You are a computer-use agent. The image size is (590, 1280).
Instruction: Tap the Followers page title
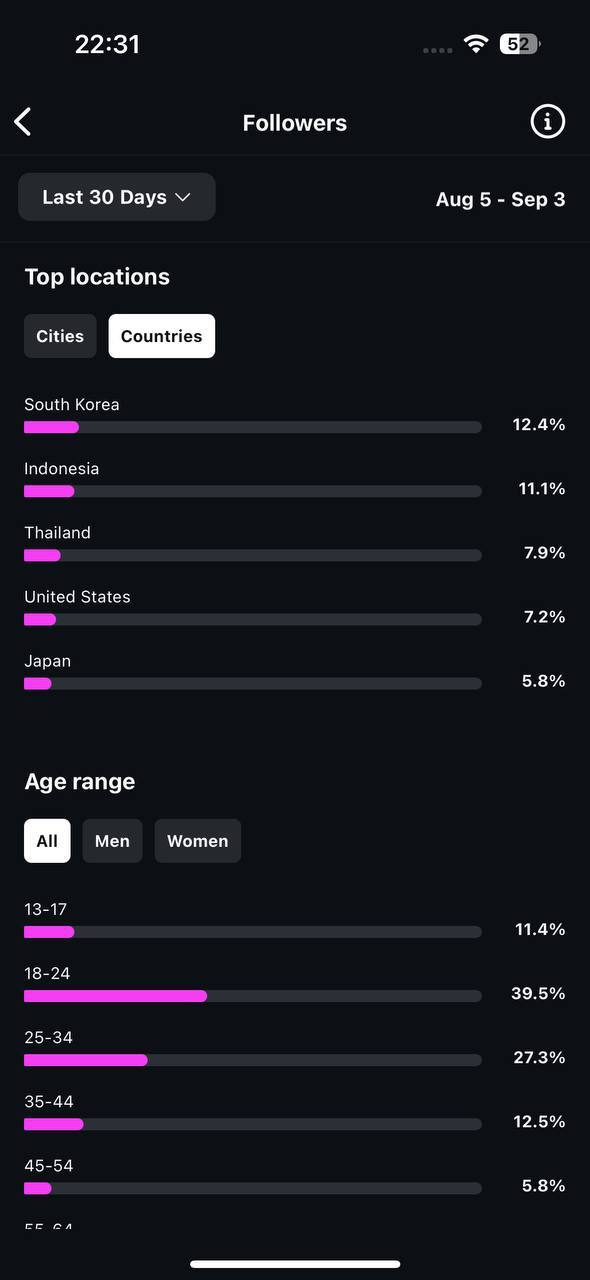(295, 123)
